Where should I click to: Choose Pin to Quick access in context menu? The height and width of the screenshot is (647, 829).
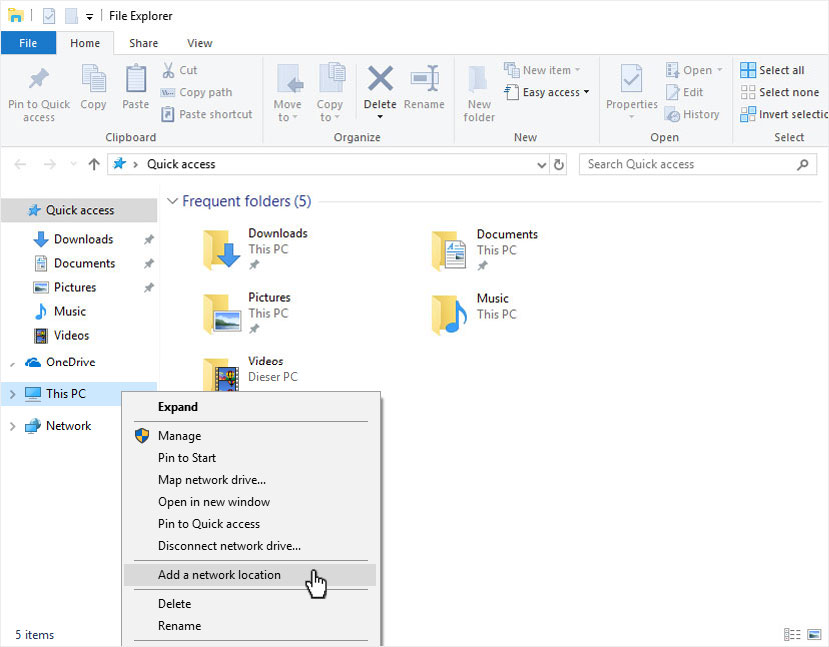[x=251, y=524]
